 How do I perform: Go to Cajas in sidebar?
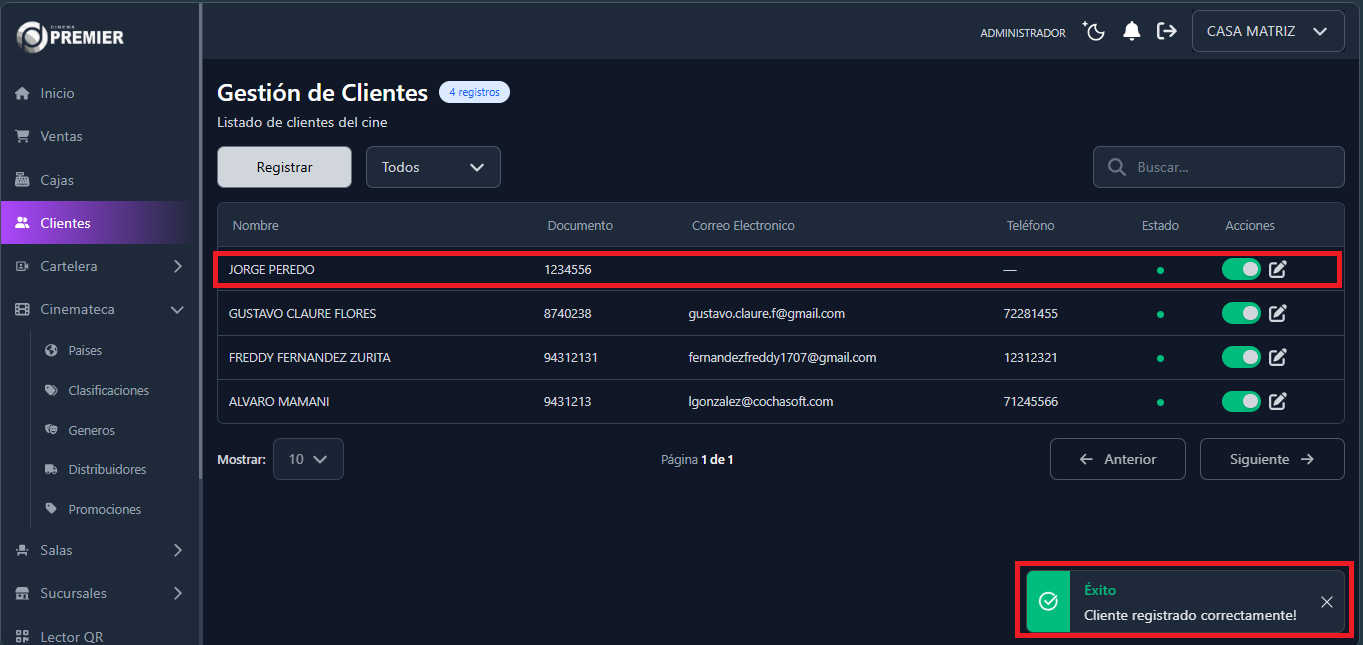[57, 181]
